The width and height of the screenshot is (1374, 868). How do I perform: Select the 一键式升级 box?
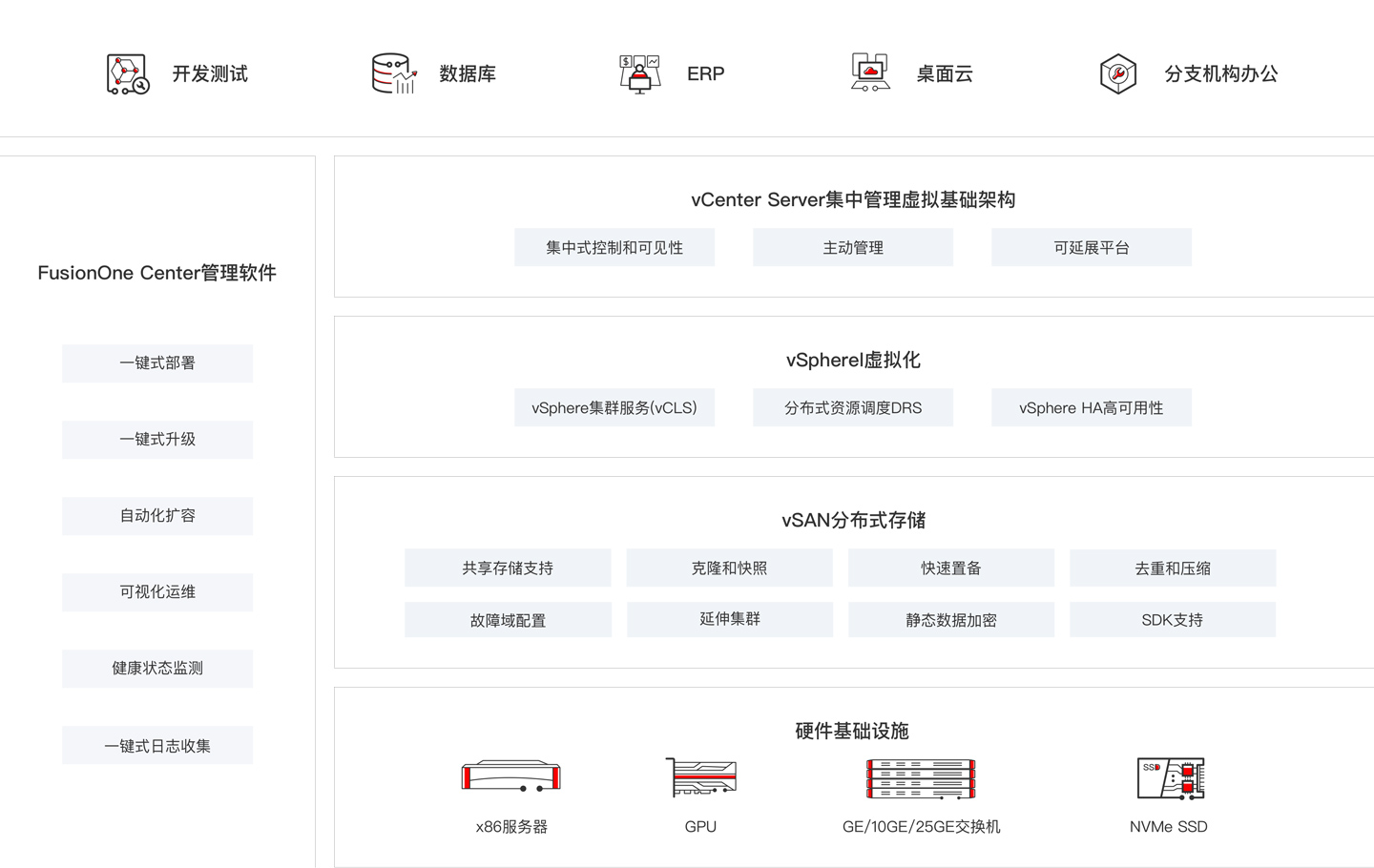[x=157, y=440]
